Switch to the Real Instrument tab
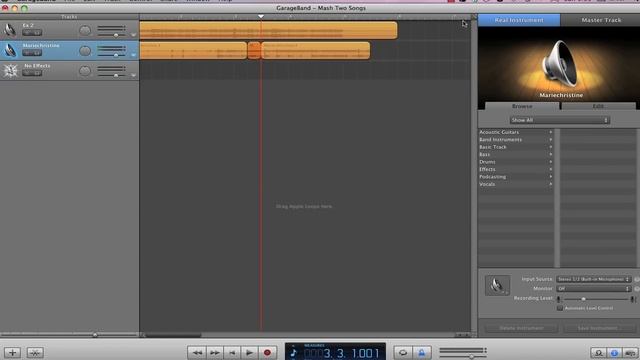The image size is (640, 360). click(519, 20)
